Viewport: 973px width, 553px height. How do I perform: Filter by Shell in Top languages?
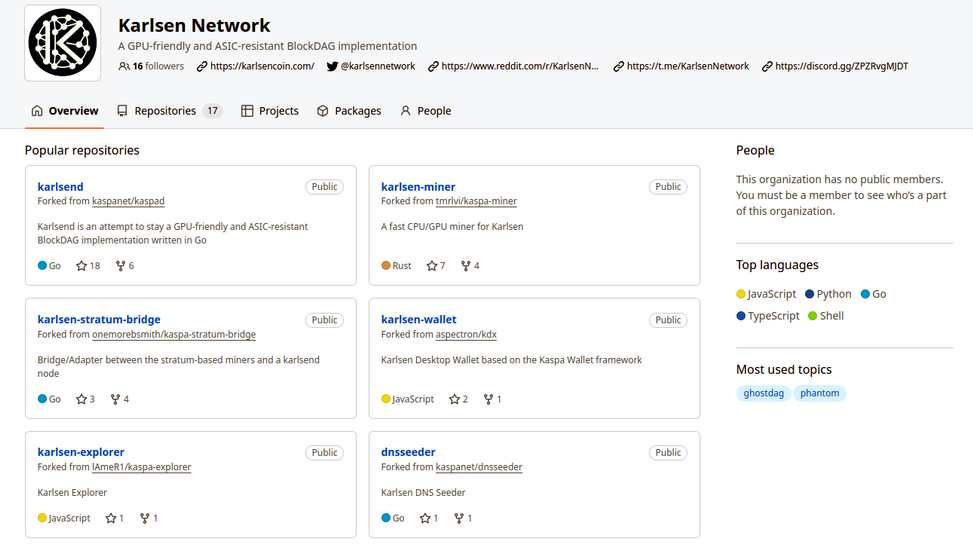point(826,316)
